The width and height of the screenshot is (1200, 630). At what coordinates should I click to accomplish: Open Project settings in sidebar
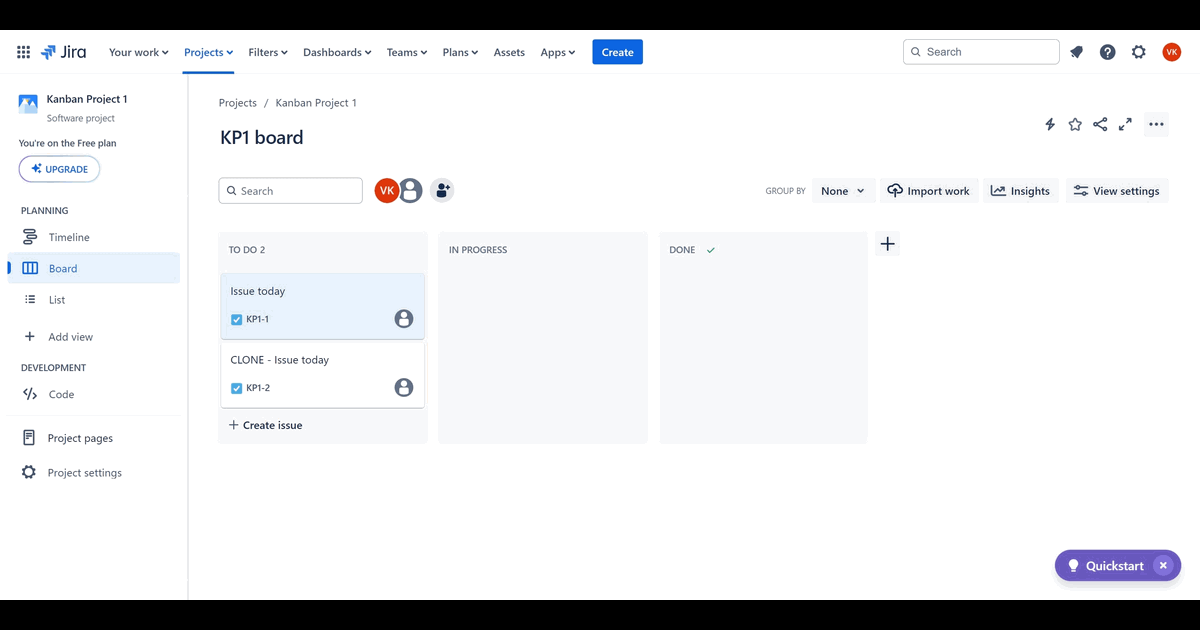click(x=94, y=472)
